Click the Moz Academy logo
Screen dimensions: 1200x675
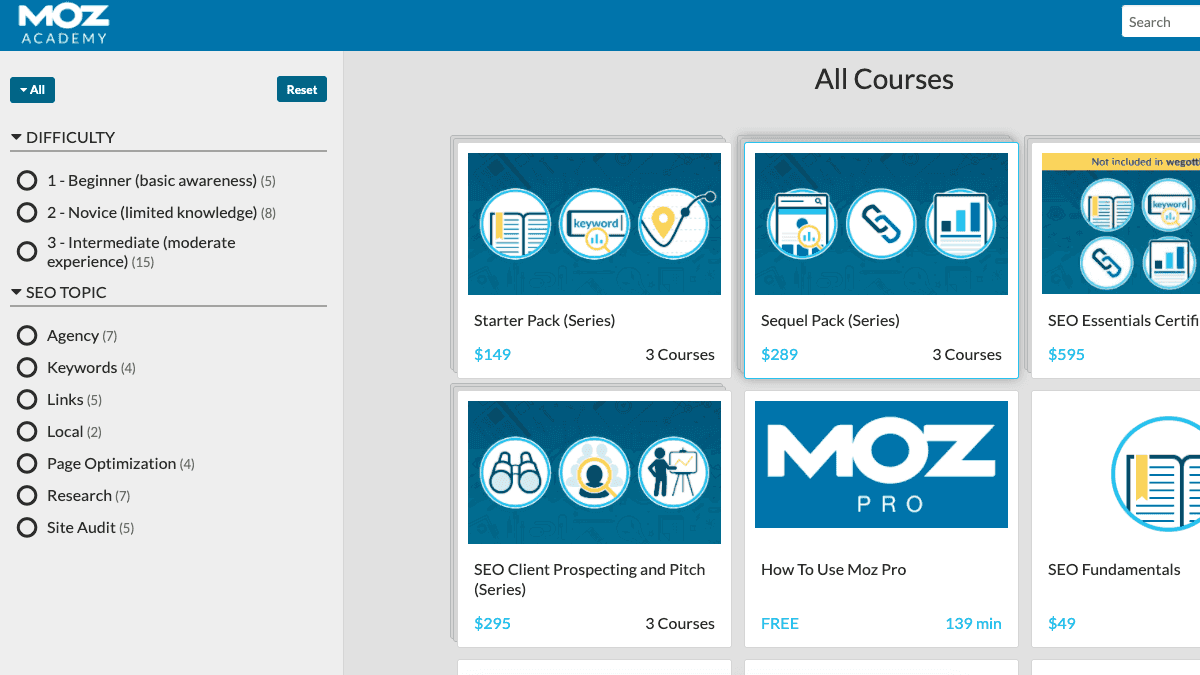64,25
